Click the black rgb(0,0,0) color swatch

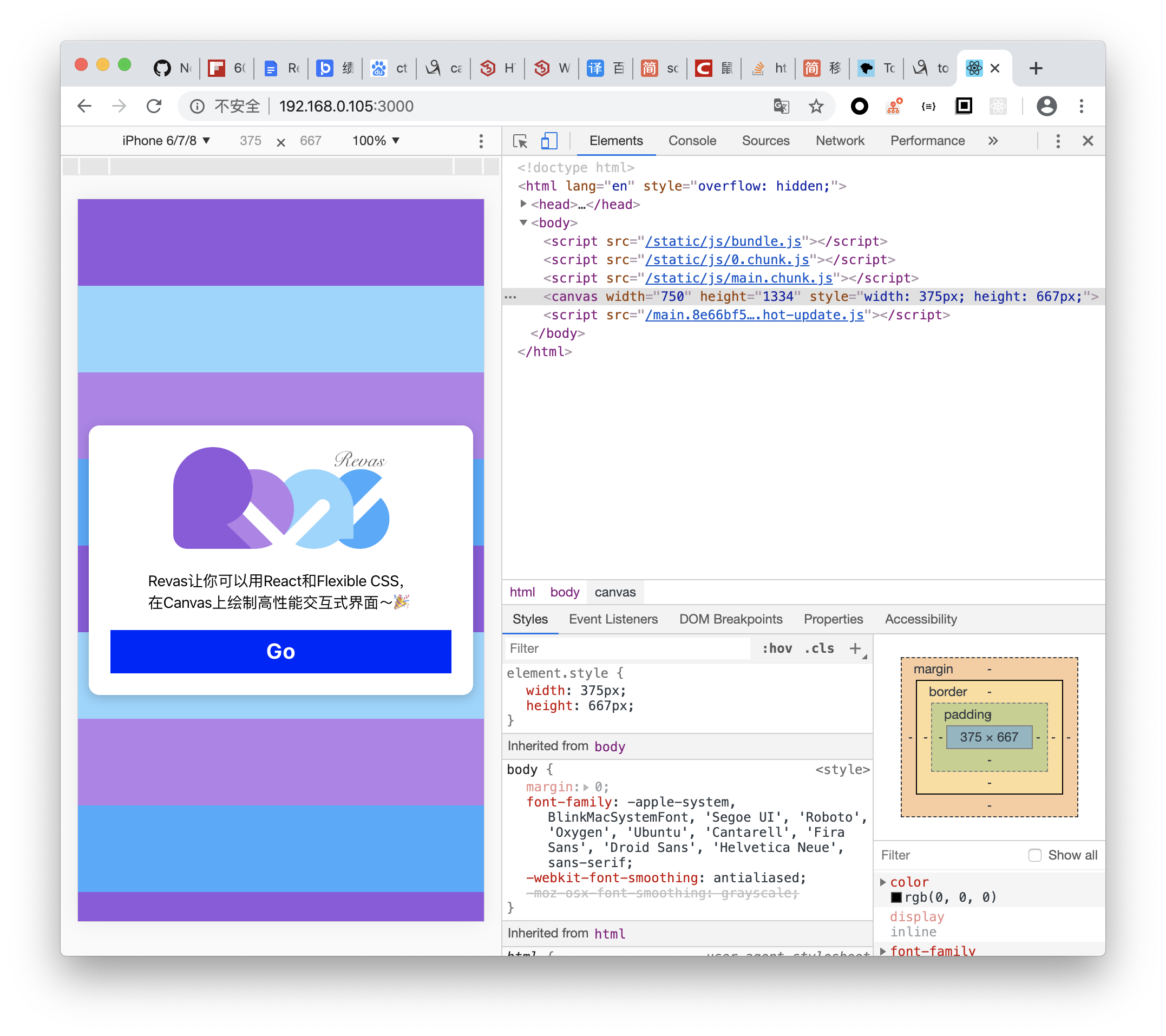[x=898, y=897]
